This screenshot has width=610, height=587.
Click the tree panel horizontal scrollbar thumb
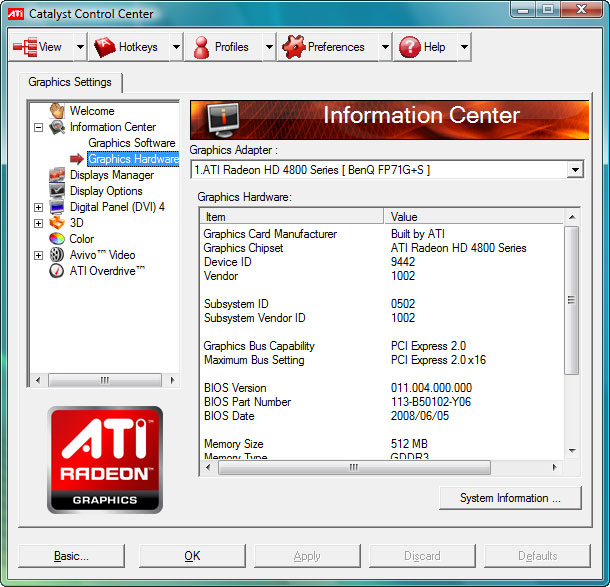pos(105,380)
